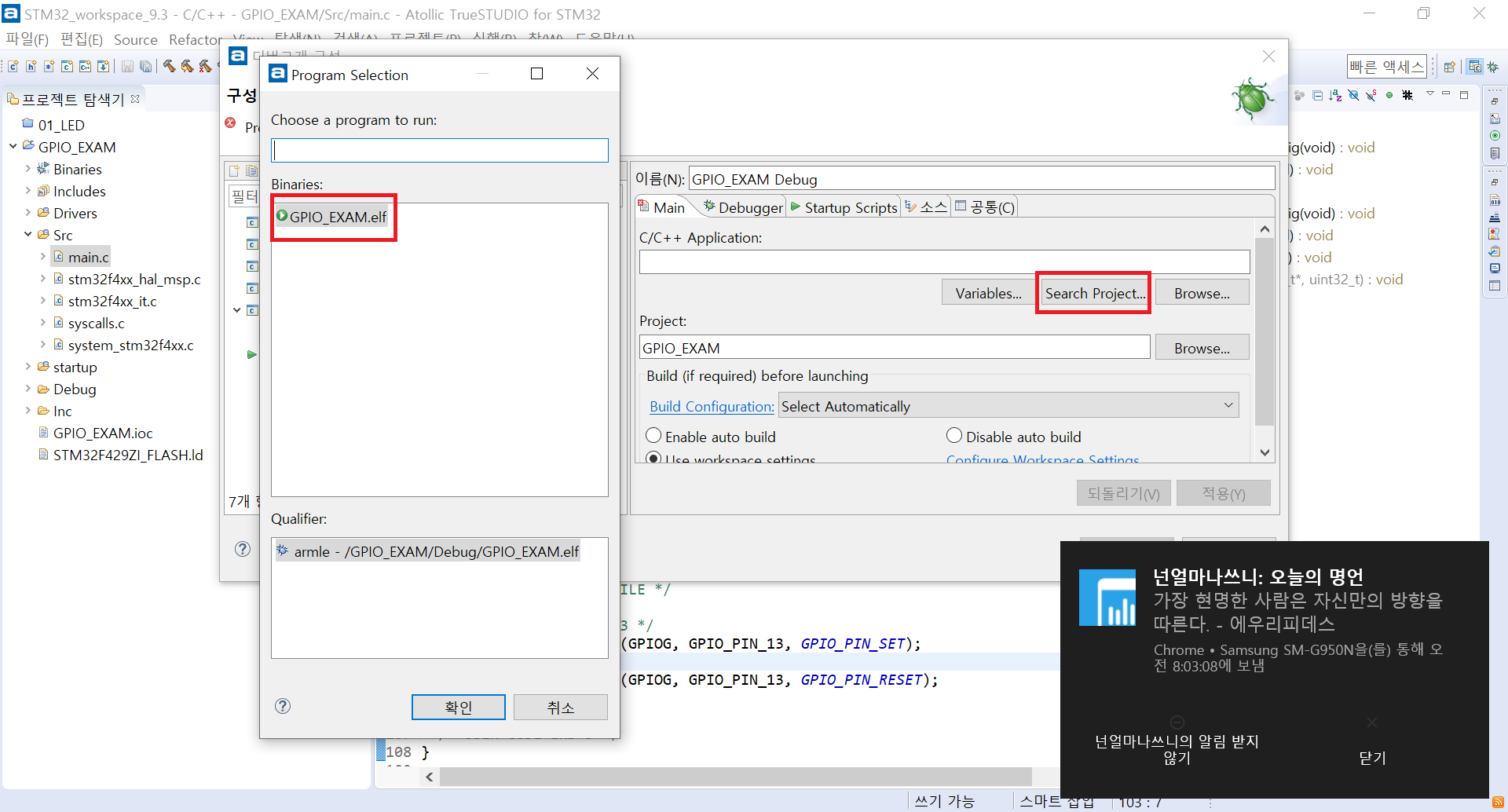Click the 취소 button in Program Selection

[561, 707]
